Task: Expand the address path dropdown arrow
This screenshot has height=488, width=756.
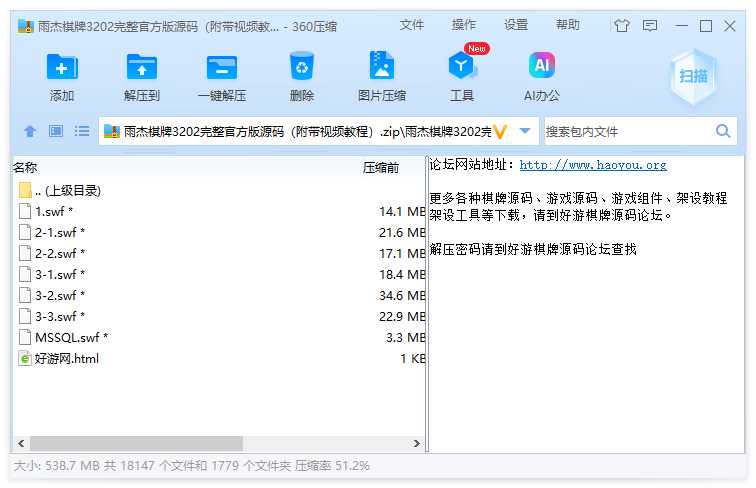Action: (x=525, y=131)
